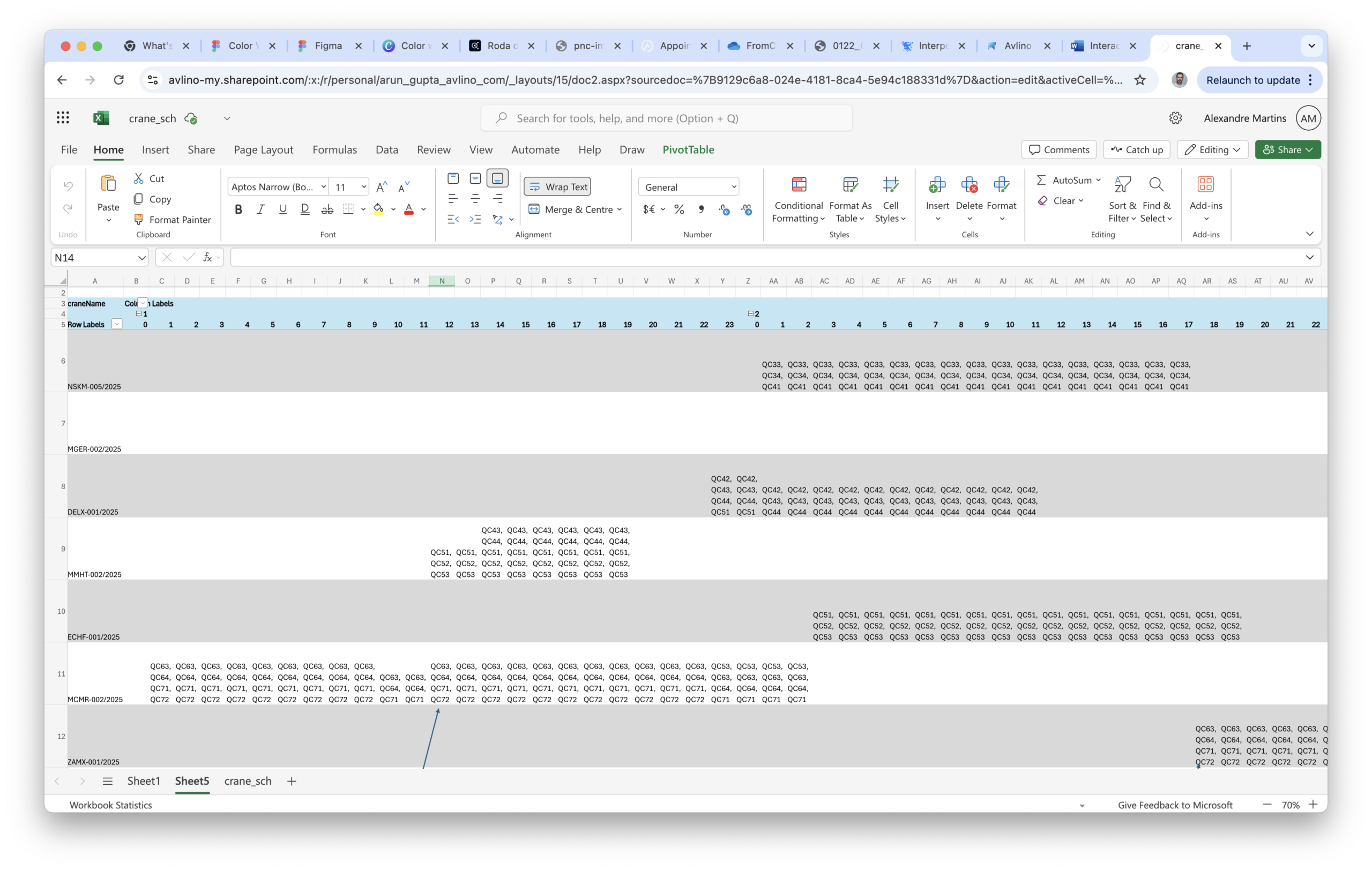The width and height of the screenshot is (1372, 871).
Task: Switch to the PivotTable tab
Action: [x=688, y=150]
